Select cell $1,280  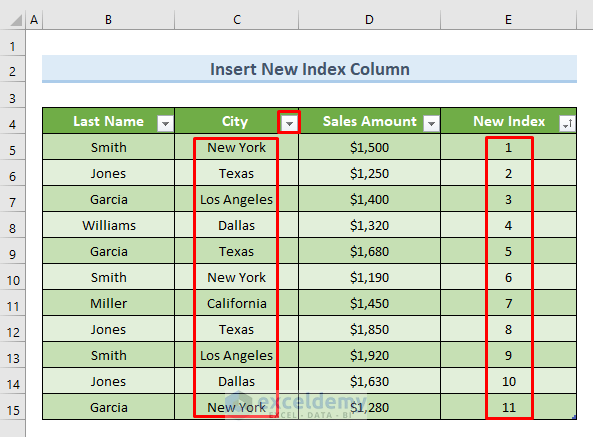point(369,407)
